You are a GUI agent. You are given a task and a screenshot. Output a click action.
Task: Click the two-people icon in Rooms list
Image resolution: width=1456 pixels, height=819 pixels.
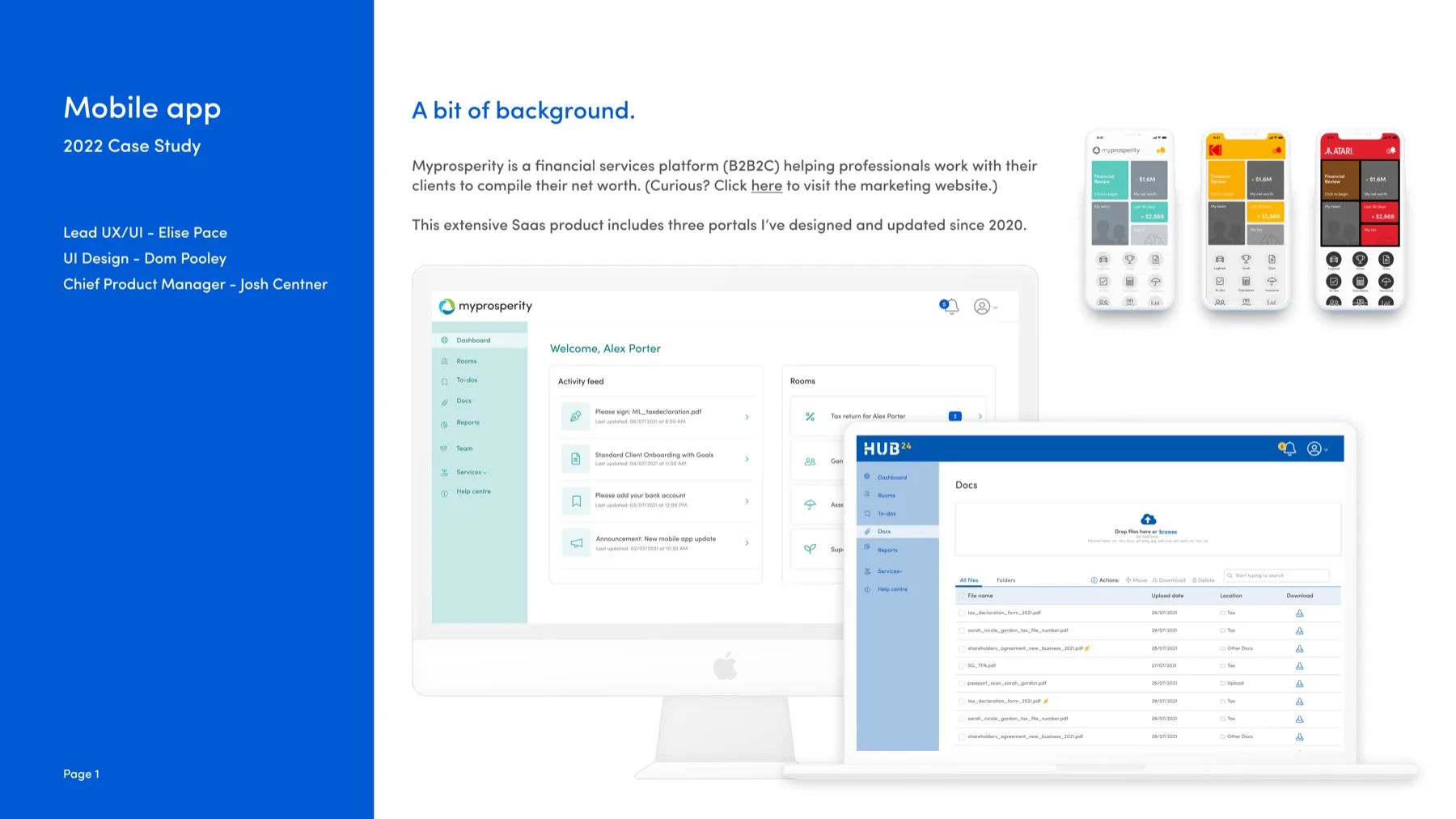click(810, 461)
